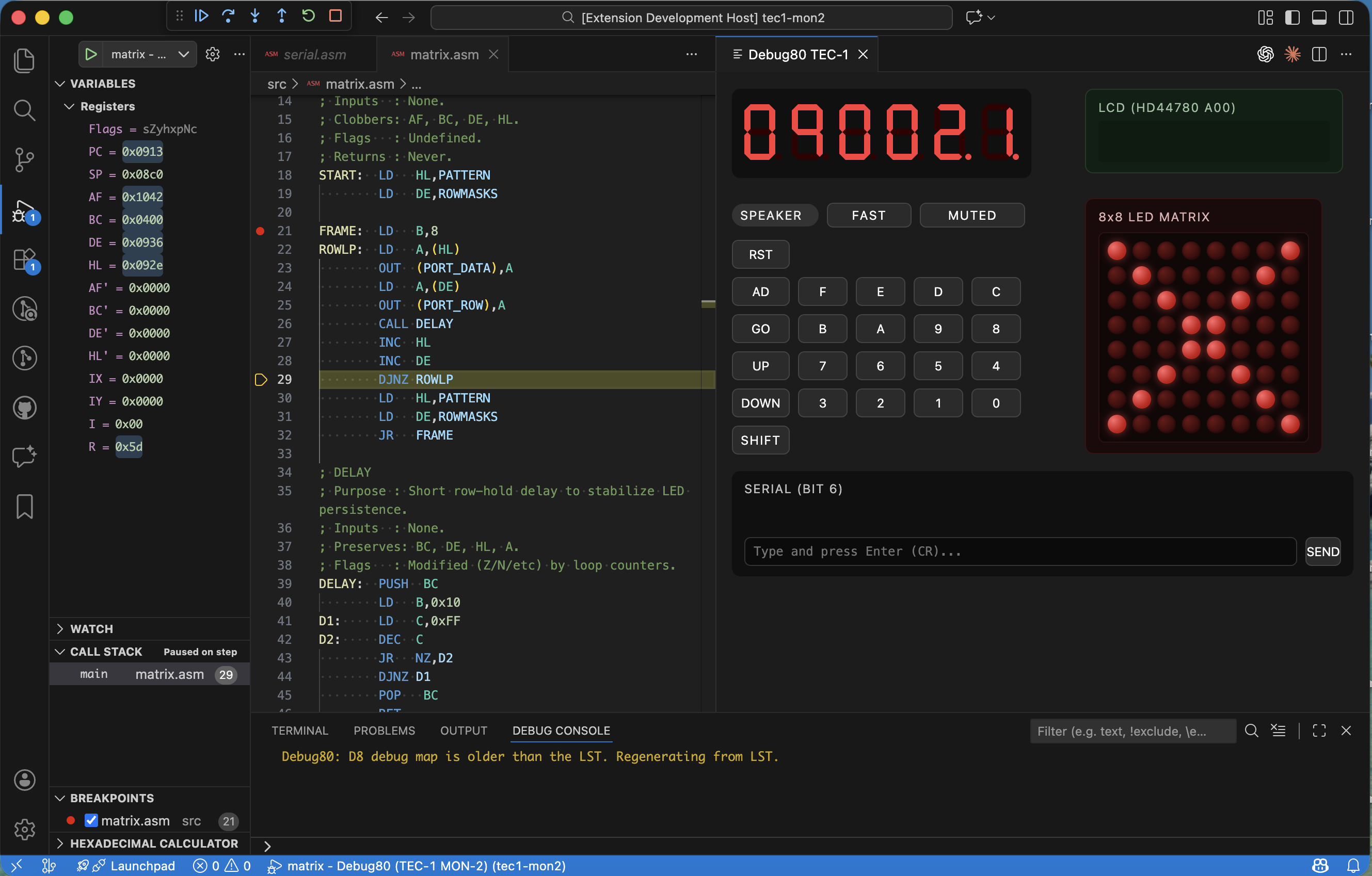1372x876 pixels.
Task: Collapse the Registers section
Action: click(x=69, y=106)
